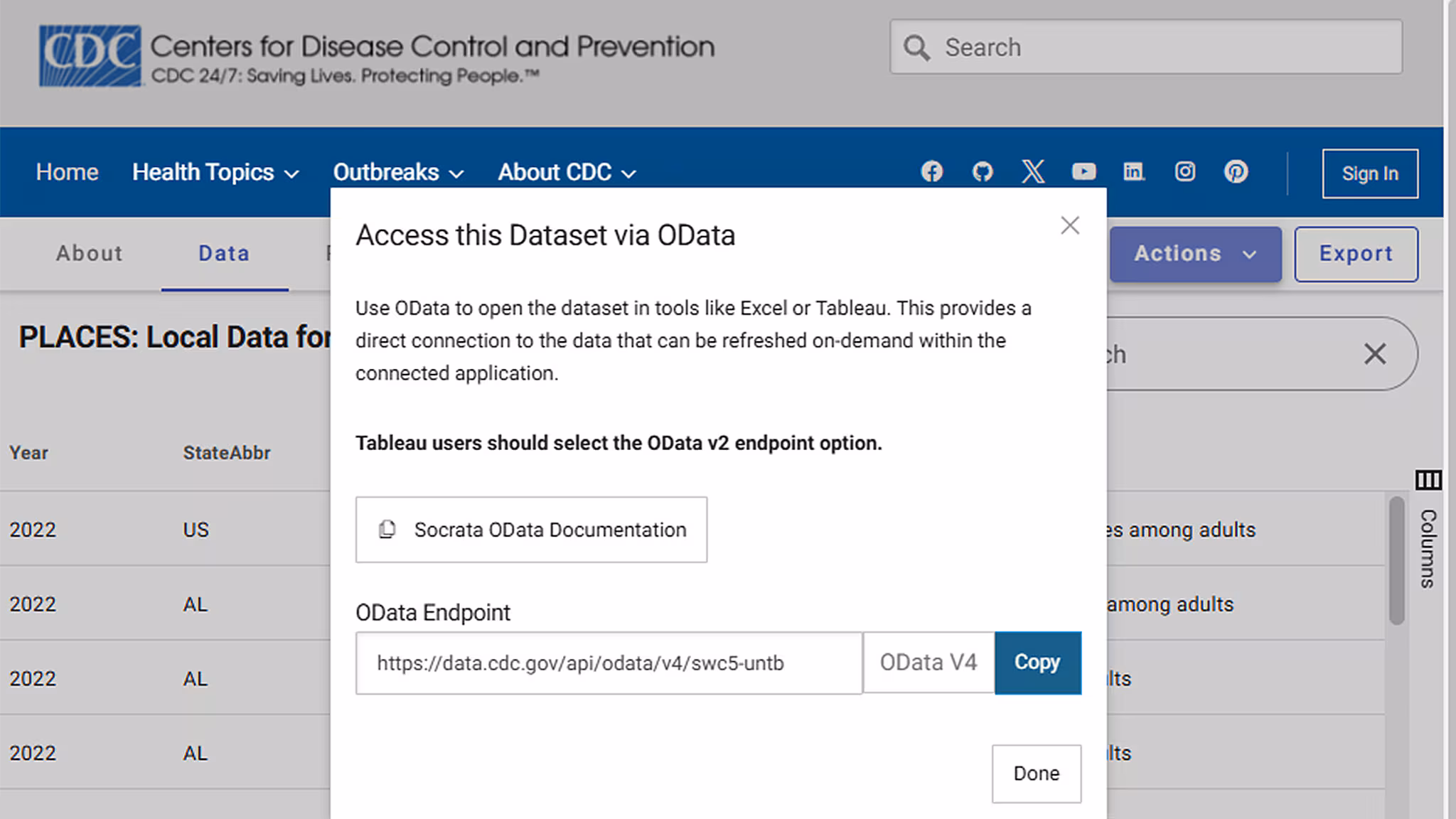The image size is (1456, 819).
Task: Expand the About CDC menu
Action: pos(567,172)
